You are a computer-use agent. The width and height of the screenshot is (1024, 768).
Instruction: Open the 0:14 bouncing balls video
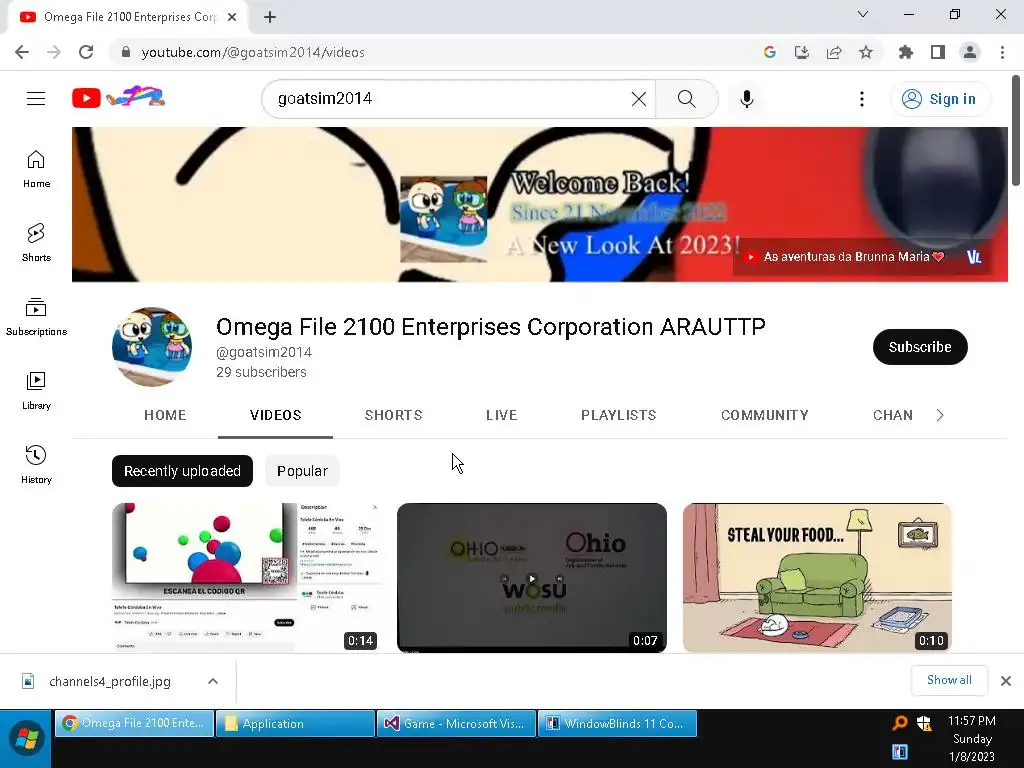(x=246, y=577)
